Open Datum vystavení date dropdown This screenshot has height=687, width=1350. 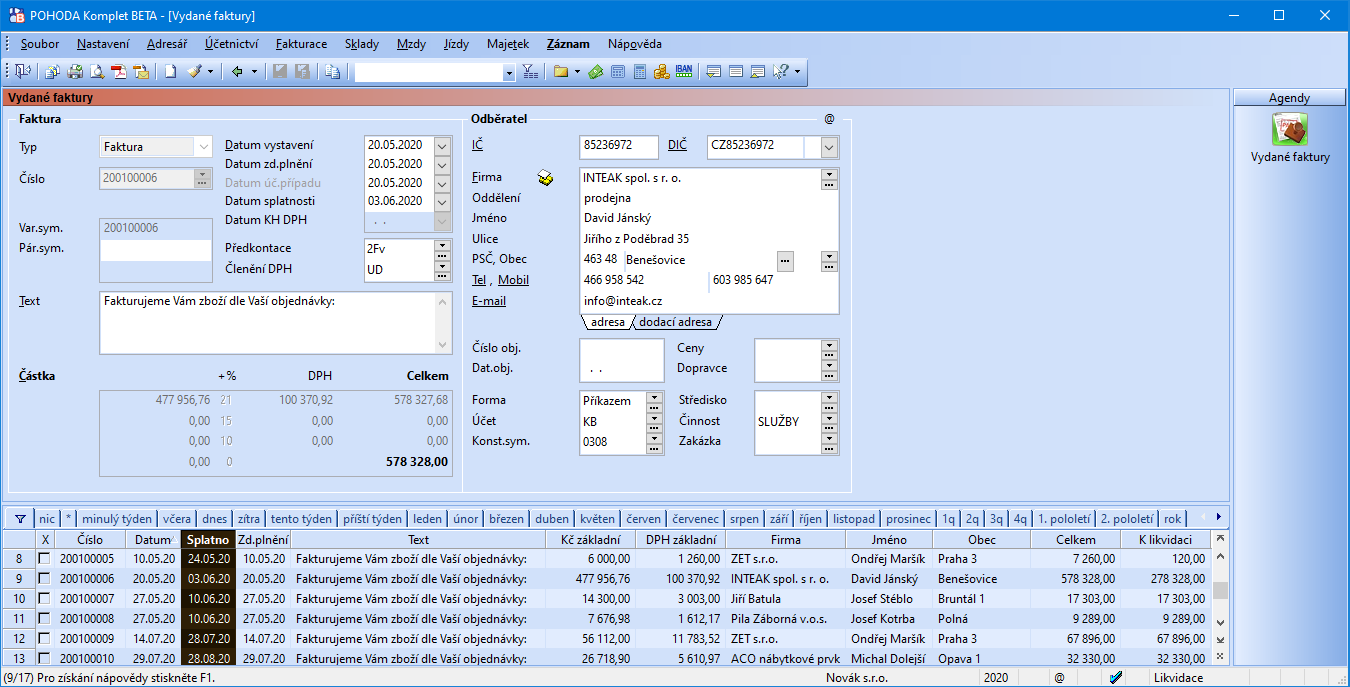coord(444,145)
